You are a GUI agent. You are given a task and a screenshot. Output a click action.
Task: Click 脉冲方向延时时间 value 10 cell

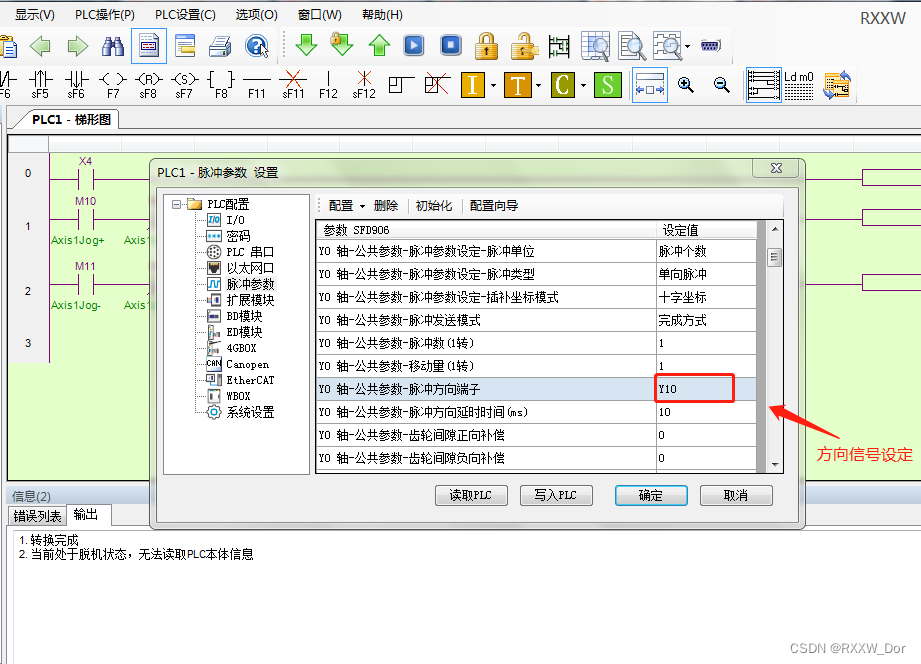(706, 412)
